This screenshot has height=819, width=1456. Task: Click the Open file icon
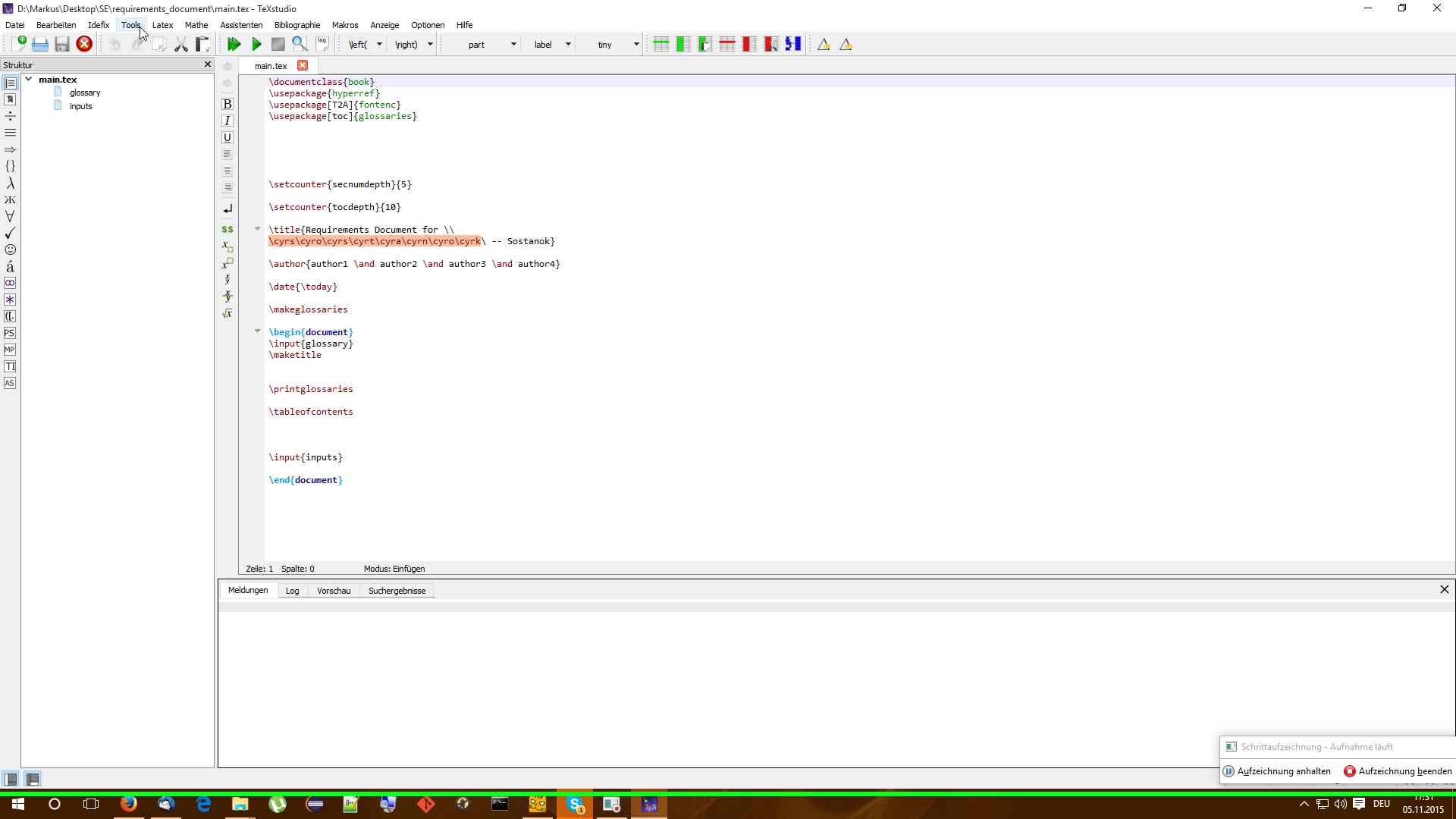tap(40, 44)
